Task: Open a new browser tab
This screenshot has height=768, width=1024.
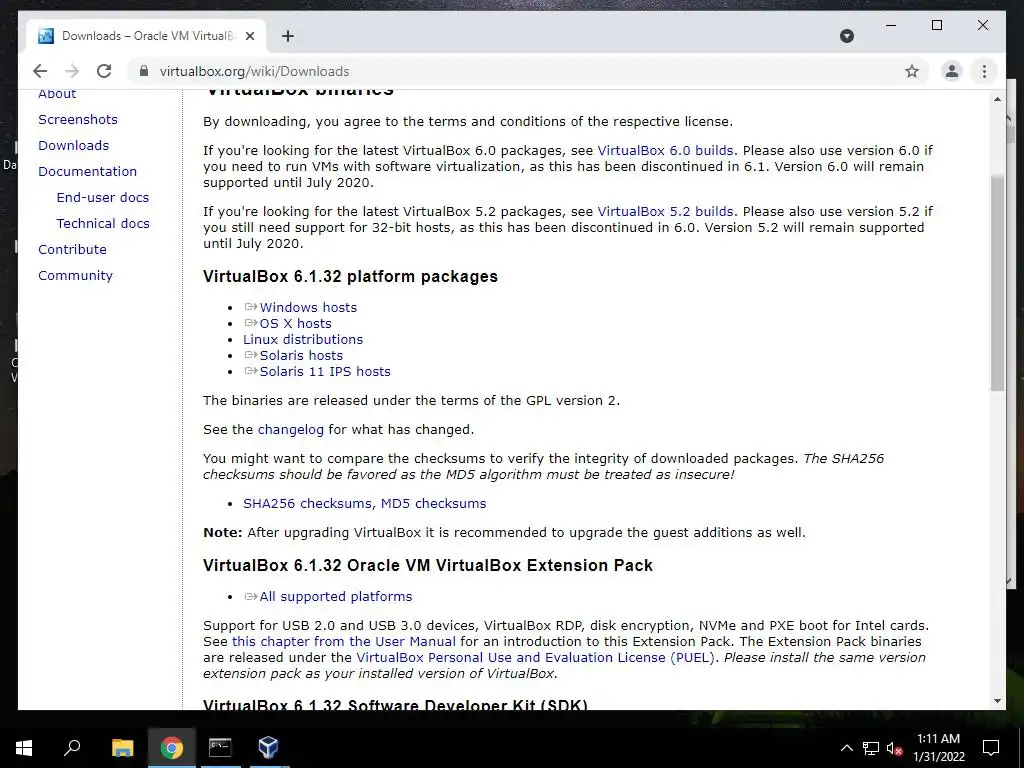Action: [x=287, y=36]
